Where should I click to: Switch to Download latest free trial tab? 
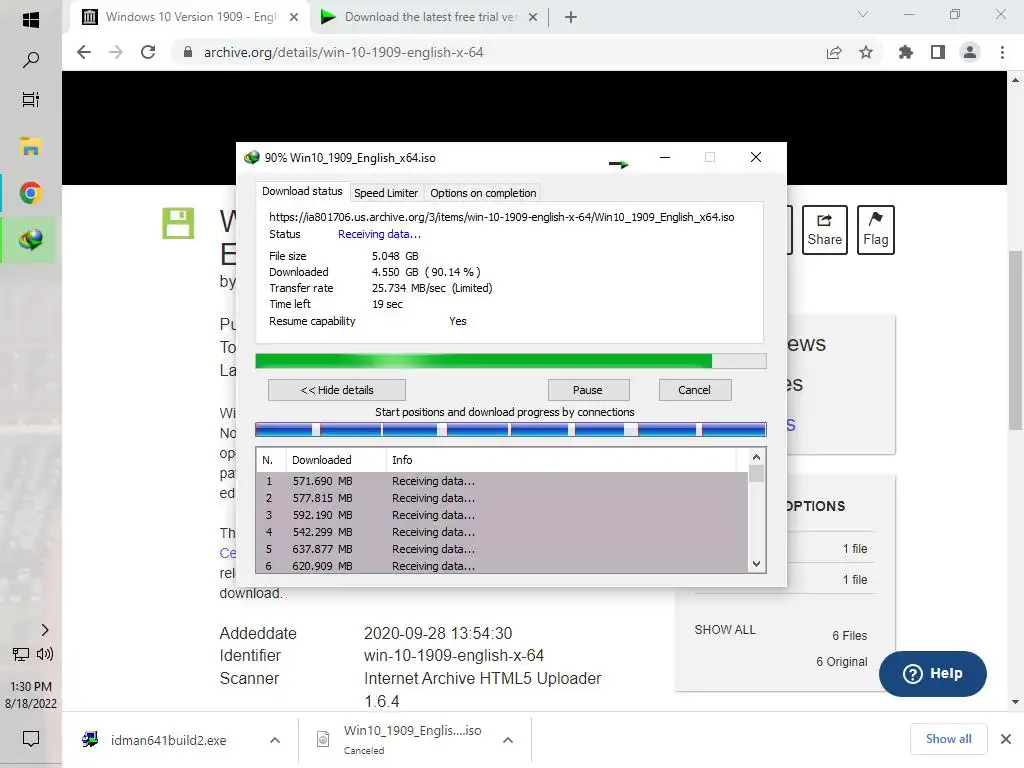coord(428,17)
